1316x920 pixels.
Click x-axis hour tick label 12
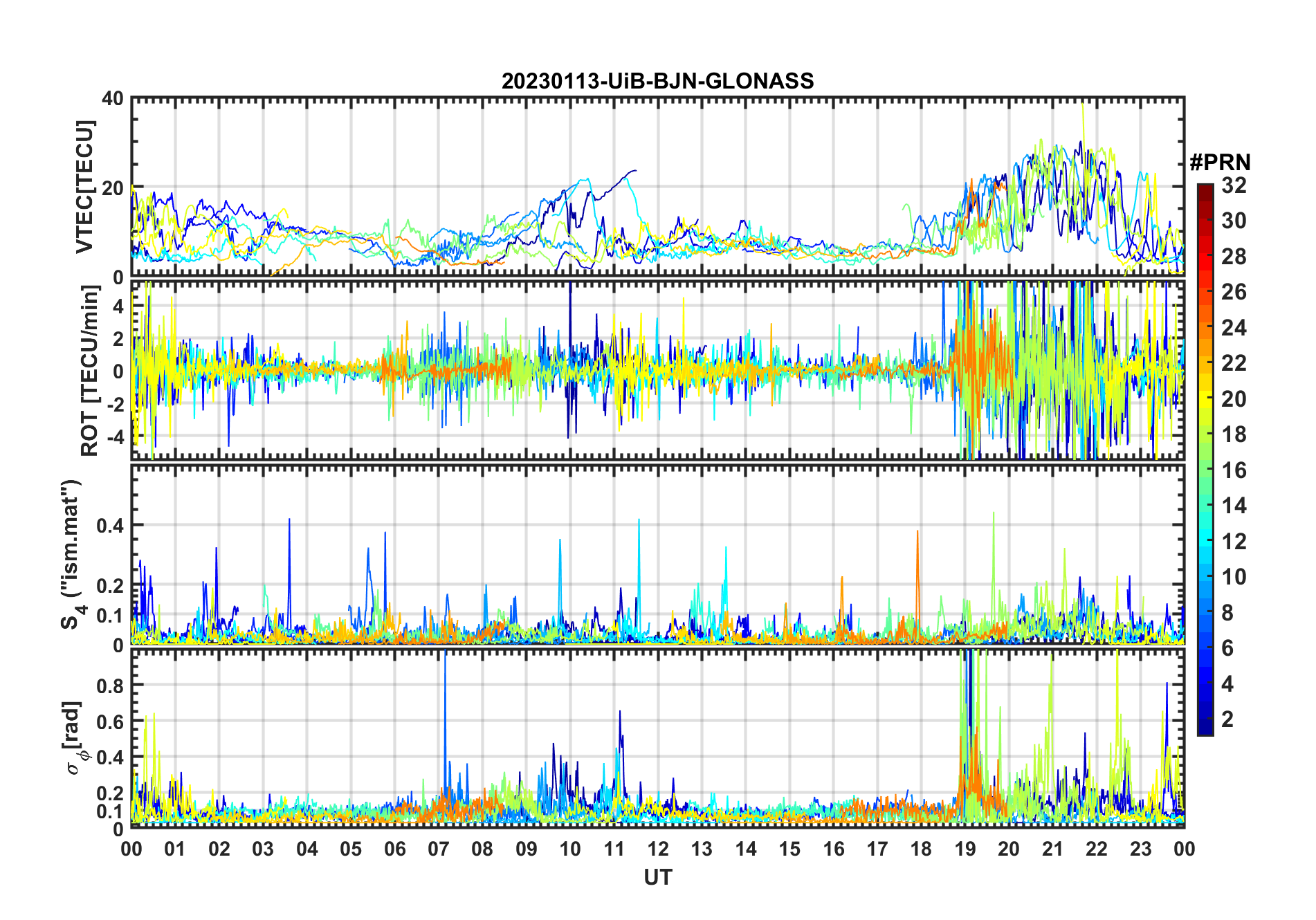[658, 849]
